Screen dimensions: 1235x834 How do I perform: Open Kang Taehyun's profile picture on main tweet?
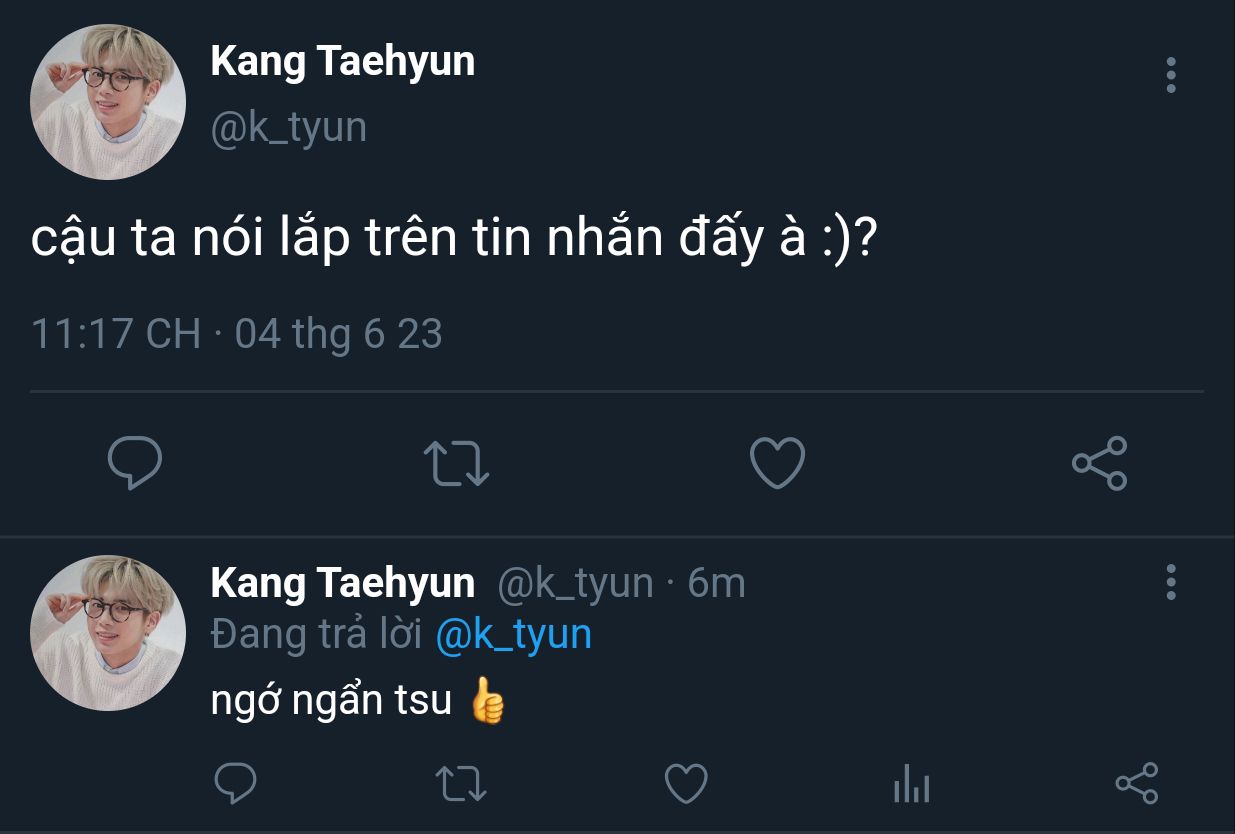(108, 102)
